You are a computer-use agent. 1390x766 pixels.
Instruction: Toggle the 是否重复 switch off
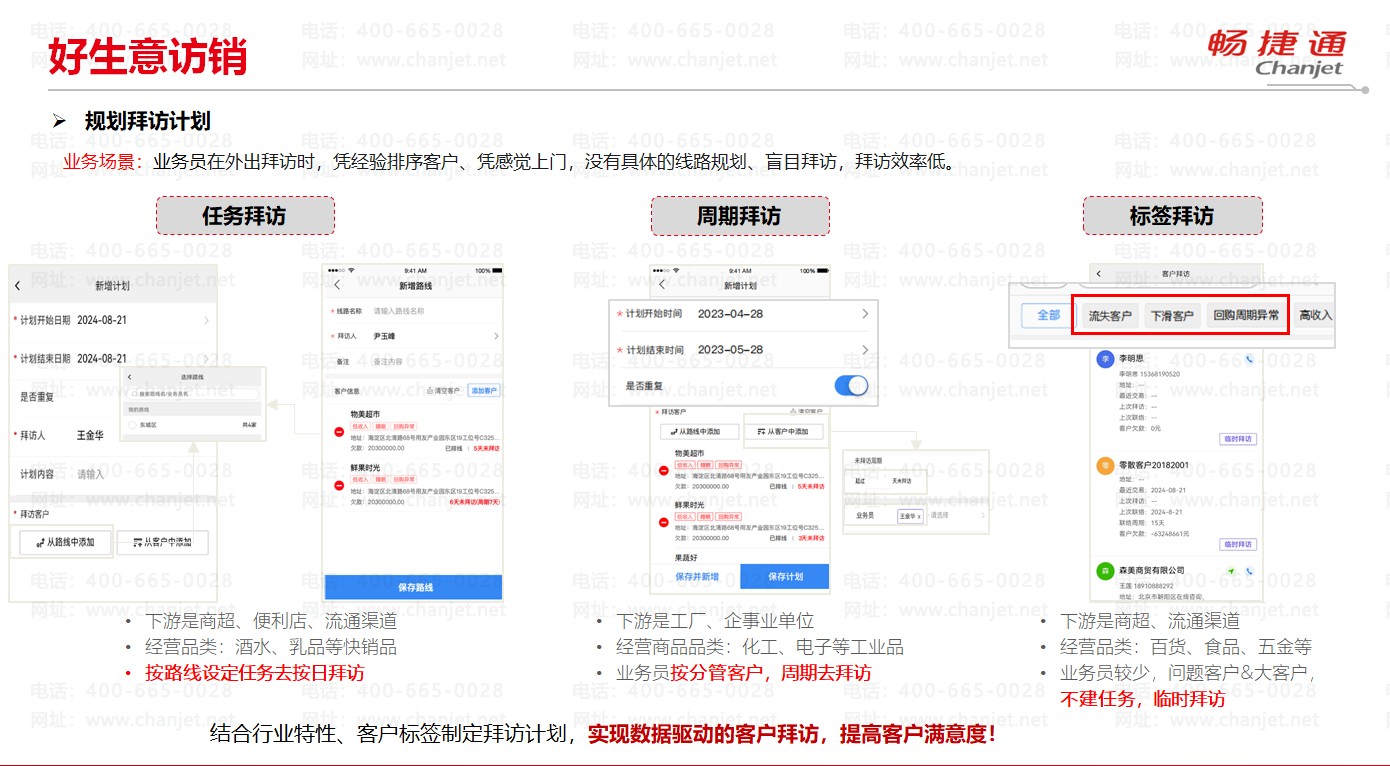(x=851, y=386)
